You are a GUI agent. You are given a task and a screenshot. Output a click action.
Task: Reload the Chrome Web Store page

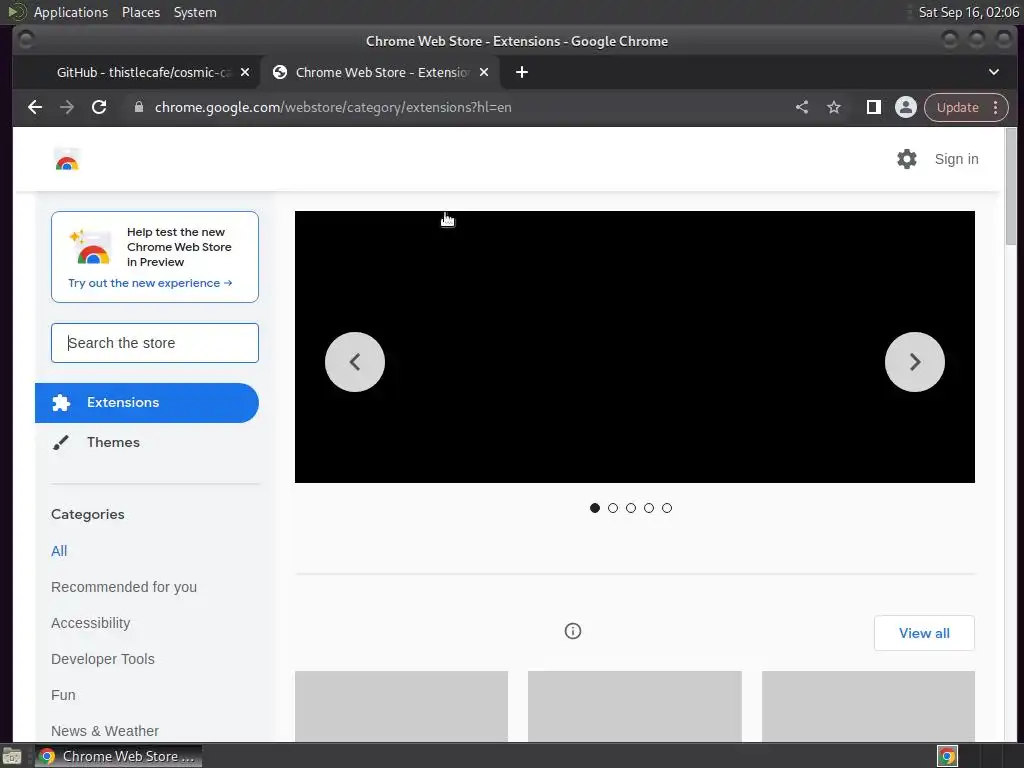tap(99, 107)
